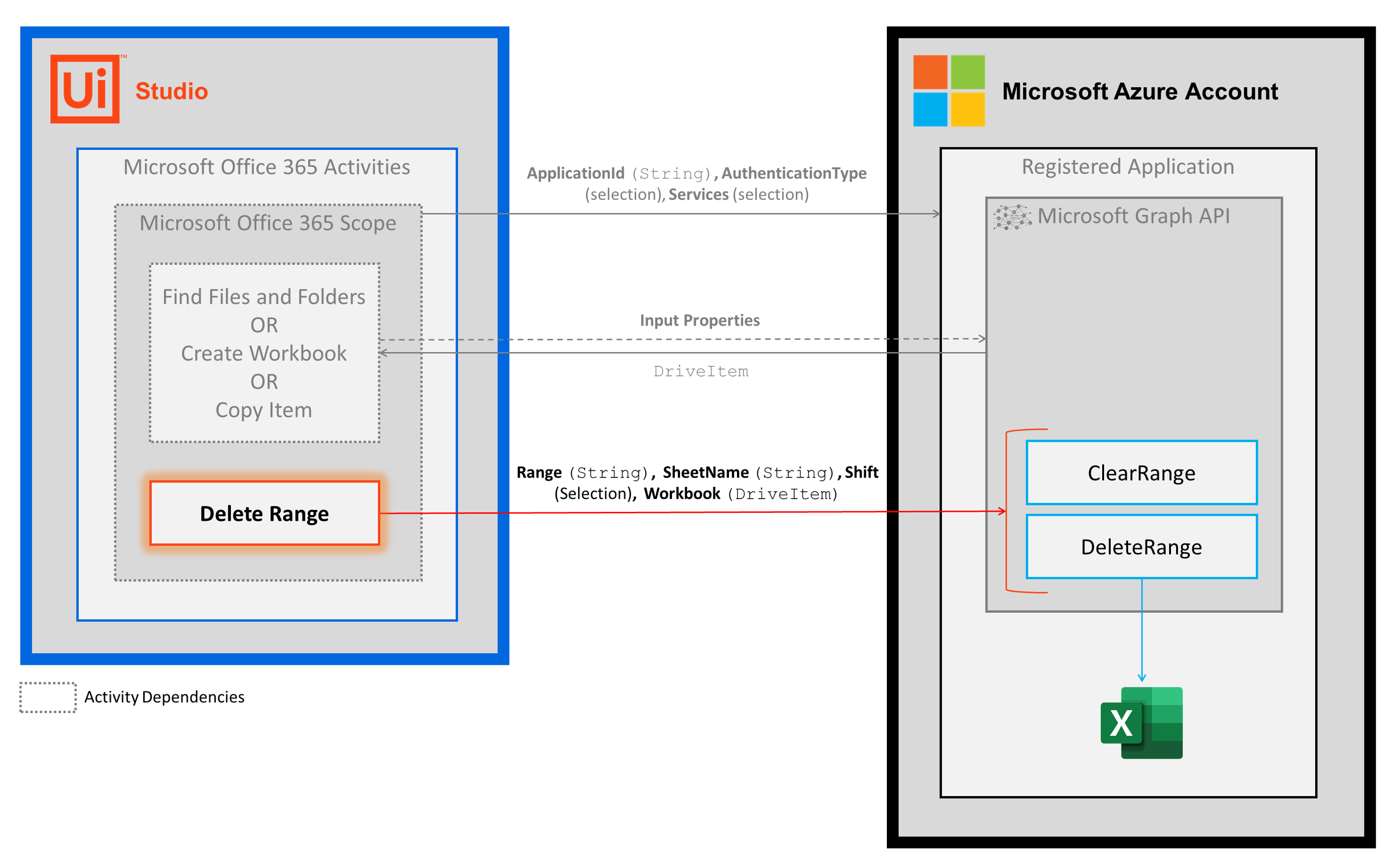The height and width of the screenshot is (863, 1400).
Task: Select the ClearRange API box
Action: [1142, 473]
